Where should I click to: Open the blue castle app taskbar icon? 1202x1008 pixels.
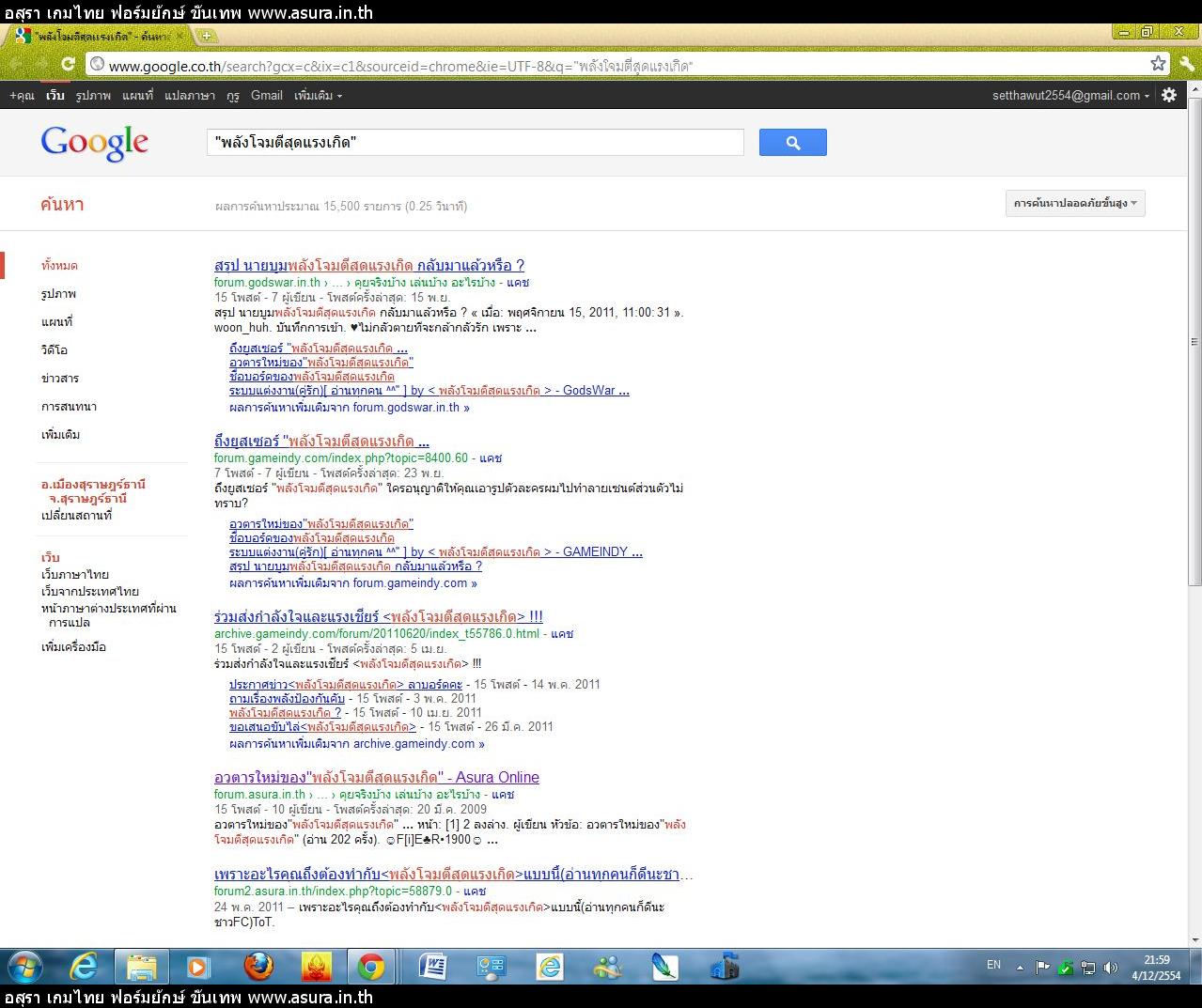point(725,967)
